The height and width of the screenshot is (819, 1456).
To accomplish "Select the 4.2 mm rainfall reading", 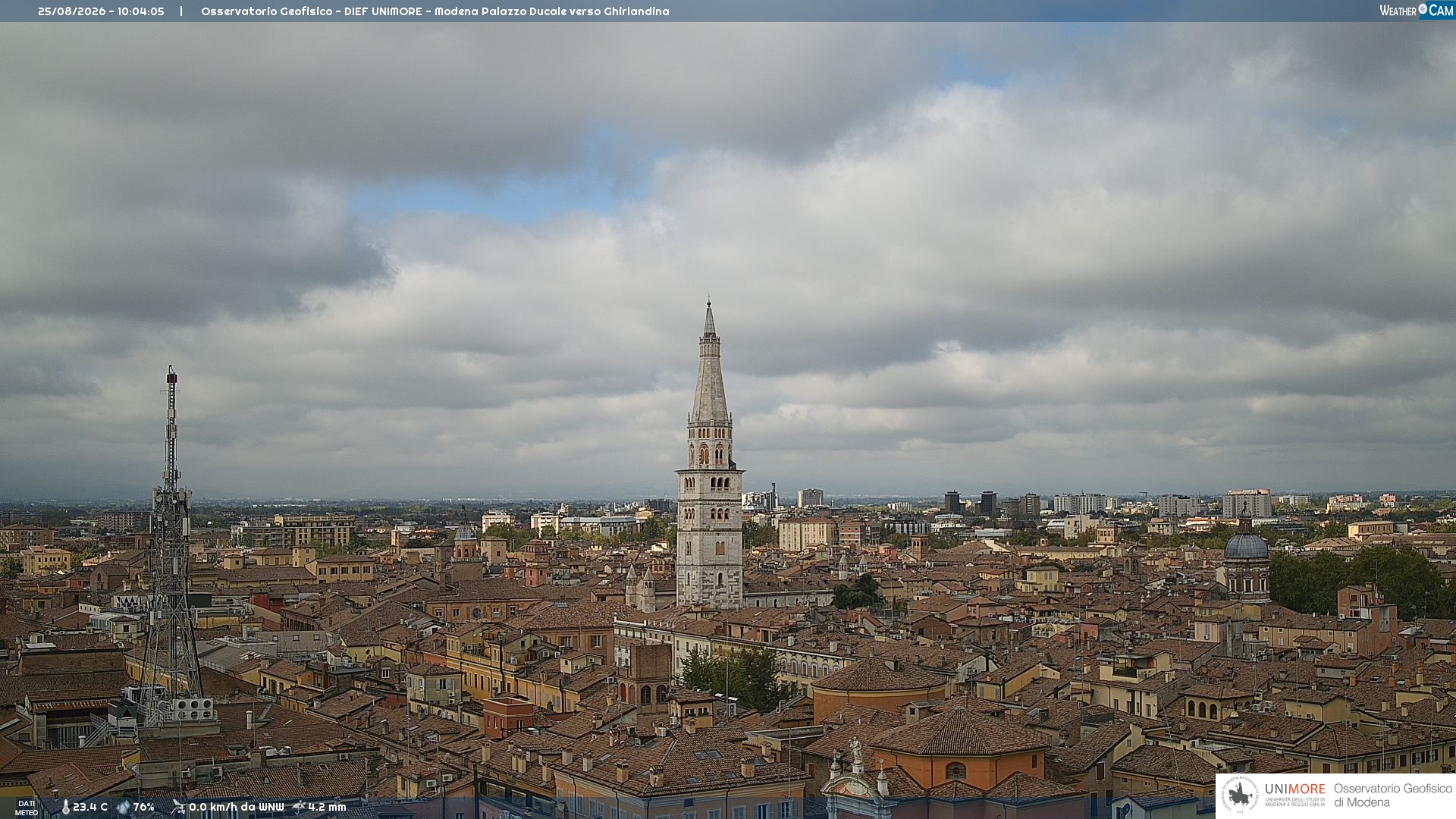I will pyautogui.click(x=327, y=807).
